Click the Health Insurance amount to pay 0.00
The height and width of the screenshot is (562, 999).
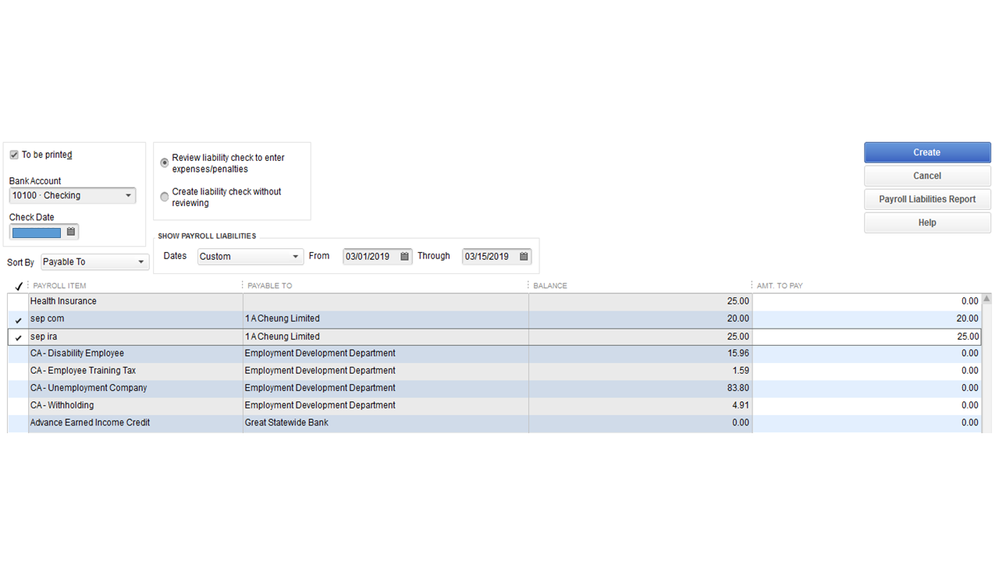coord(866,301)
